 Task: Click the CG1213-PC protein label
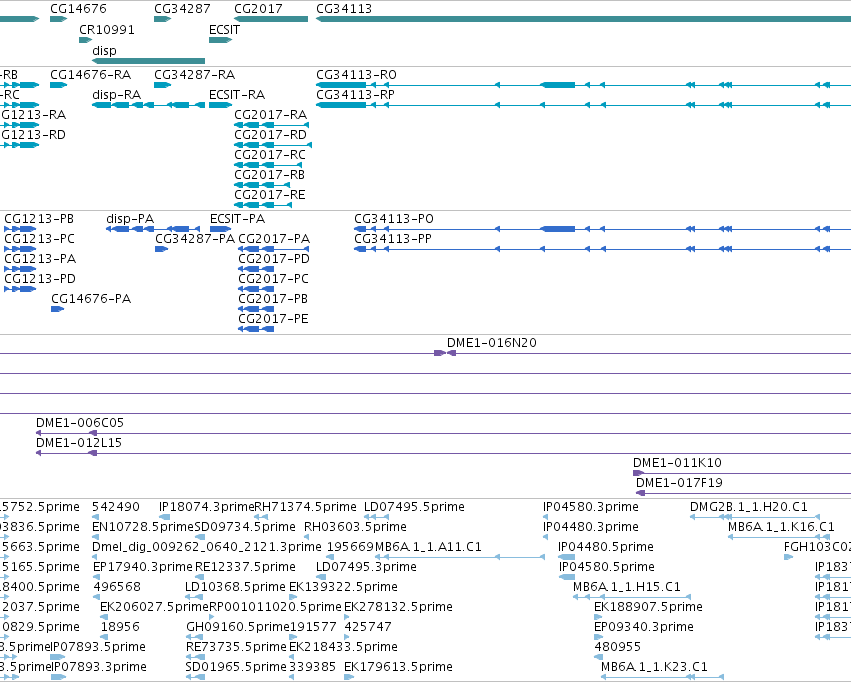tap(40, 239)
